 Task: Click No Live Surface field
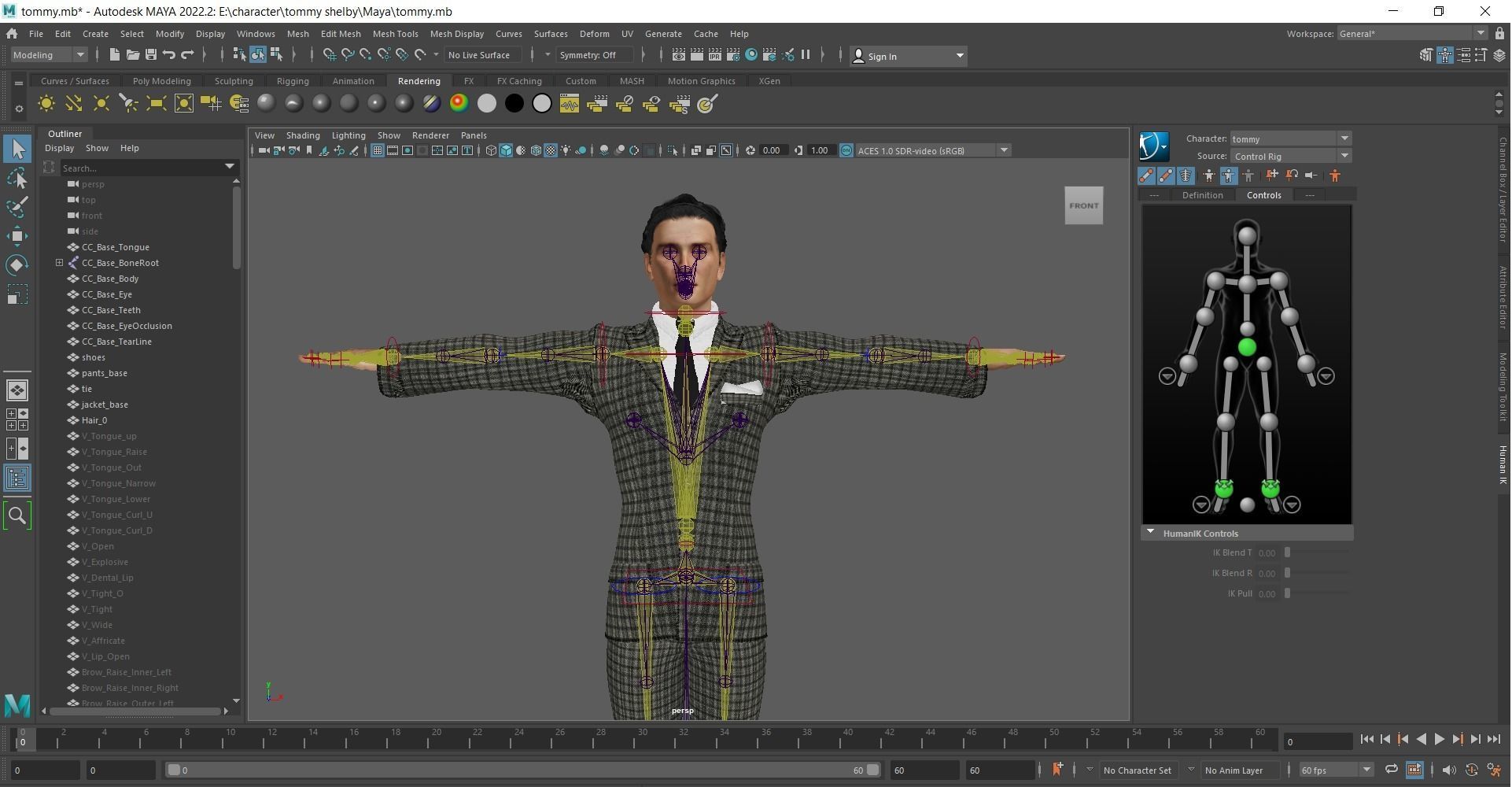pyautogui.click(x=483, y=55)
